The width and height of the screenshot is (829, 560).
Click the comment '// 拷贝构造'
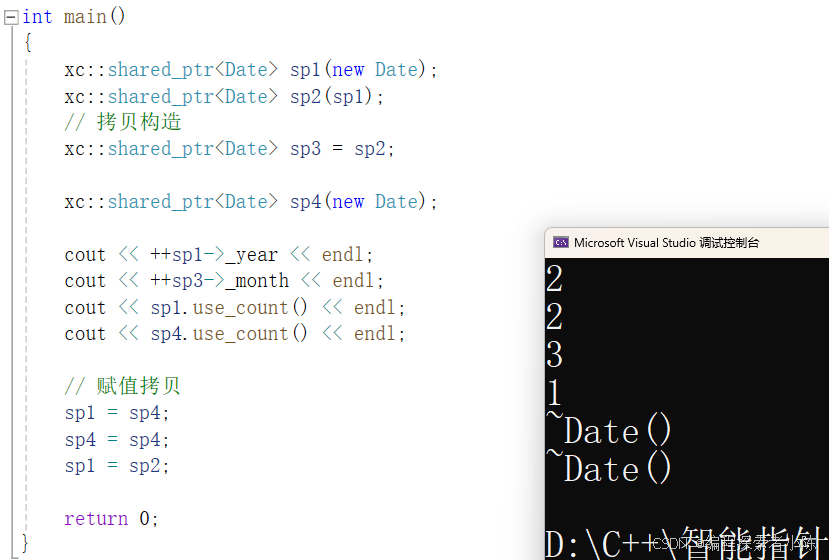coord(123,122)
